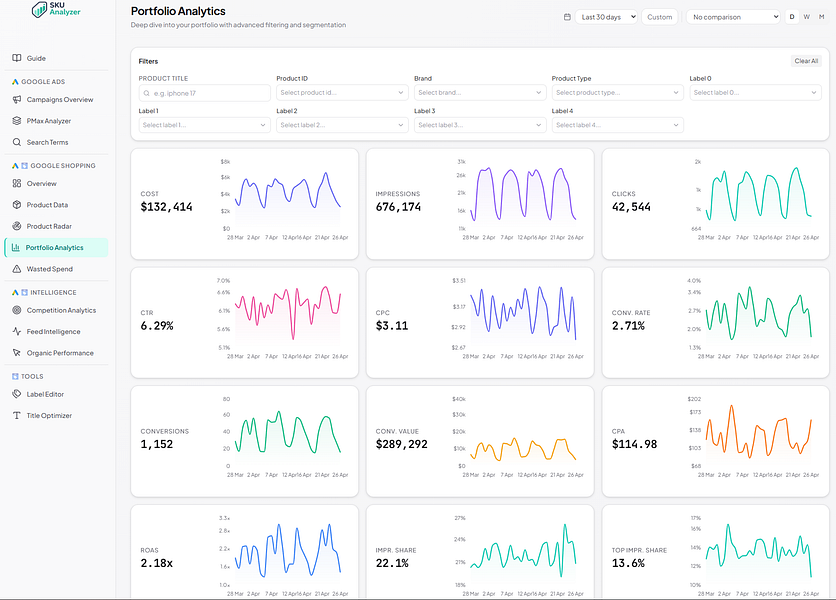Click the Clicks 42,544 chart card
This screenshot has width=836, height=600.
(716, 204)
